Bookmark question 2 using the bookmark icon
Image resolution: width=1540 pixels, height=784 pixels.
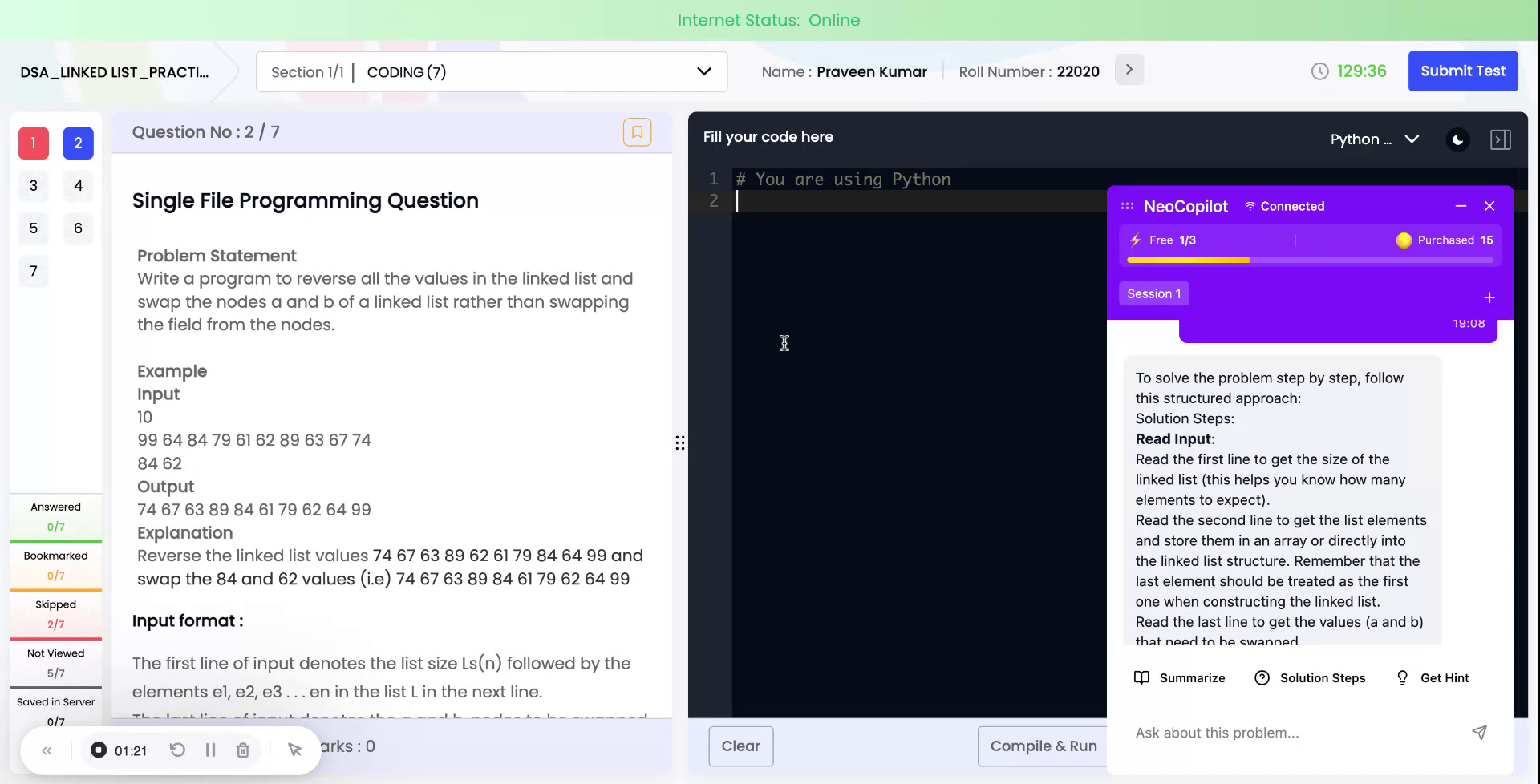click(x=638, y=131)
